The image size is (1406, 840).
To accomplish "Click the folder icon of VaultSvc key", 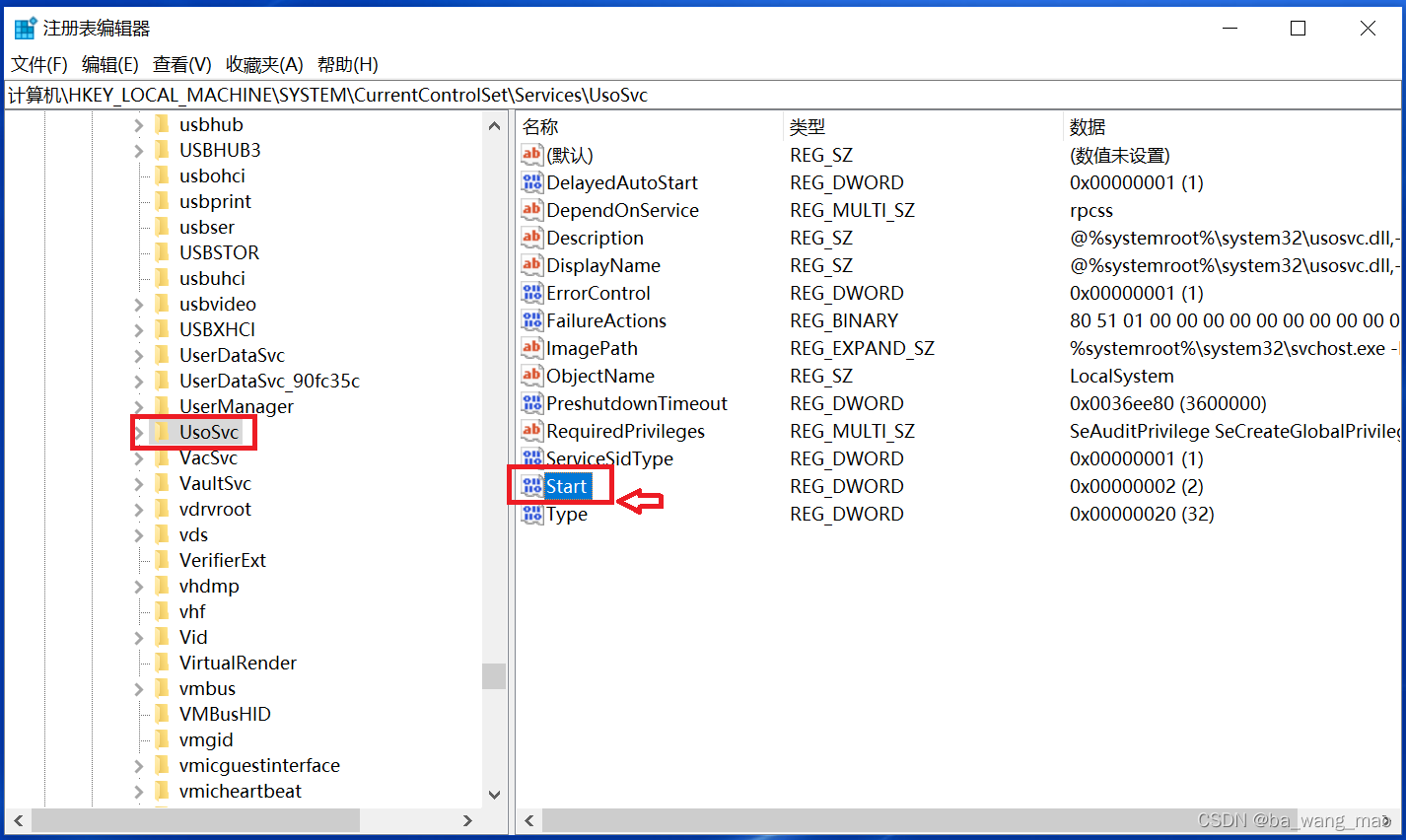I will click(163, 483).
